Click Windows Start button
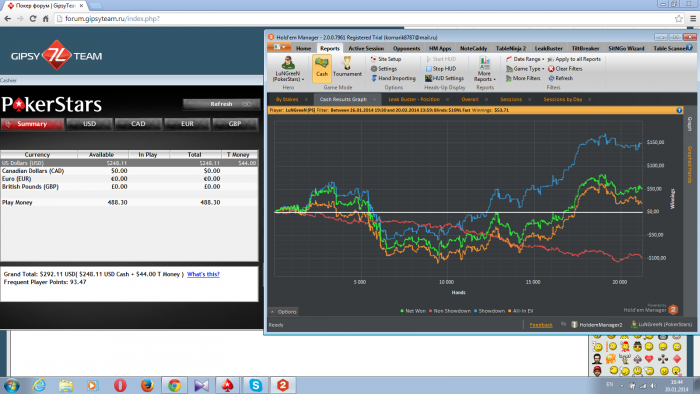This screenshot has height=394, width=700. pyautogui.click(x=12, y=385)
